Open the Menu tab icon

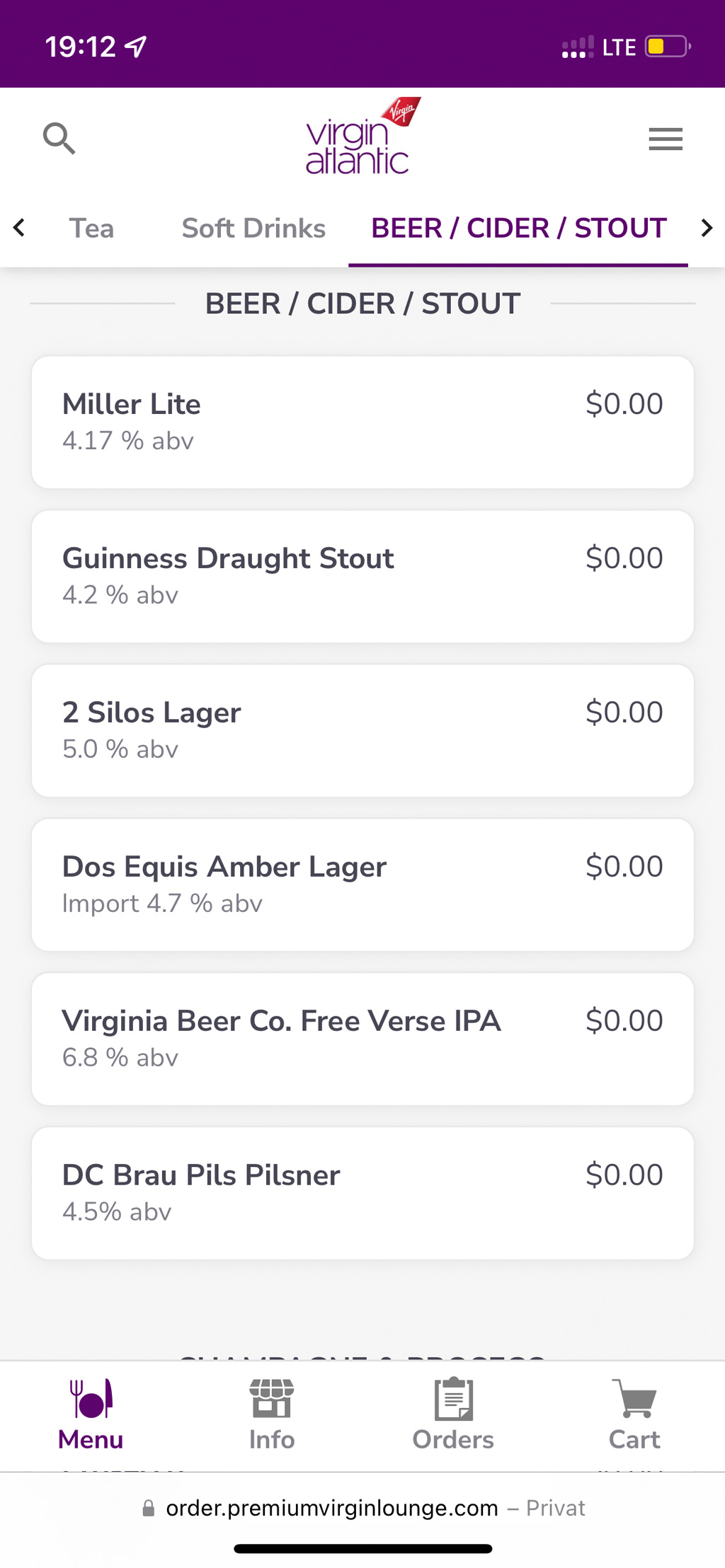pos(91,1400)
